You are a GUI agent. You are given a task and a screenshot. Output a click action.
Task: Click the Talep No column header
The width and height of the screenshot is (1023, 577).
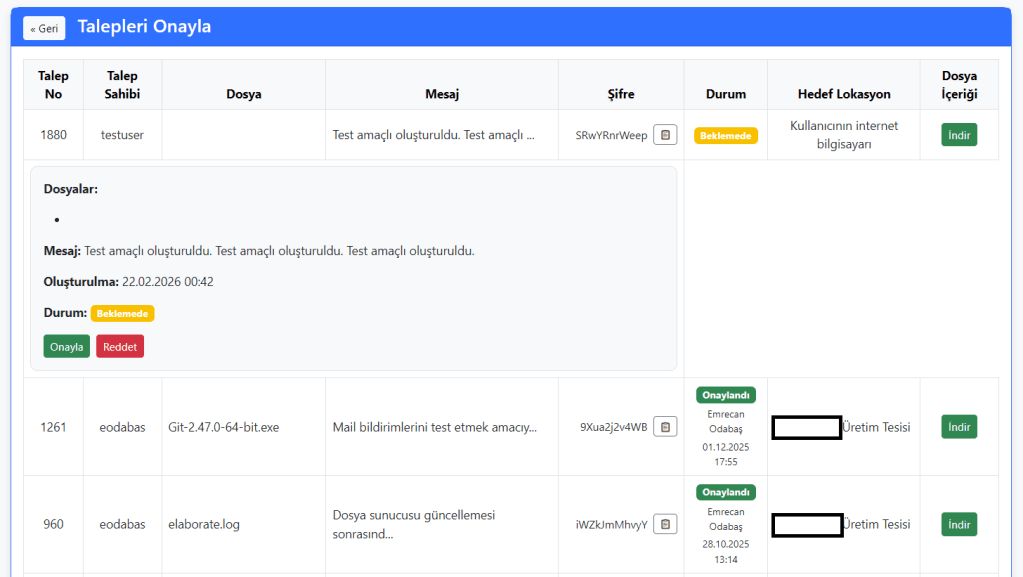click(x=53, y=85)
